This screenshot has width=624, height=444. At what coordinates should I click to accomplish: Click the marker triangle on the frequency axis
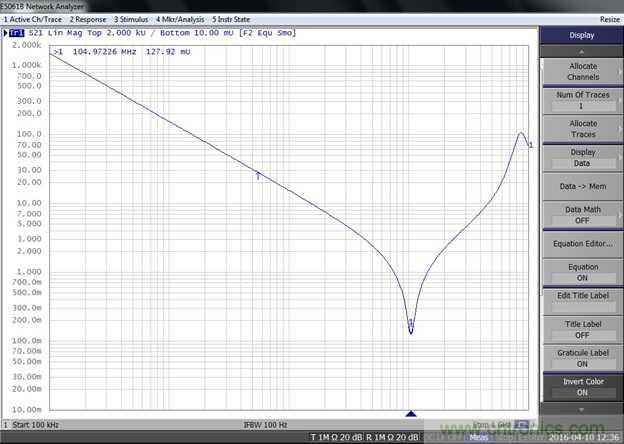(410, 413)
